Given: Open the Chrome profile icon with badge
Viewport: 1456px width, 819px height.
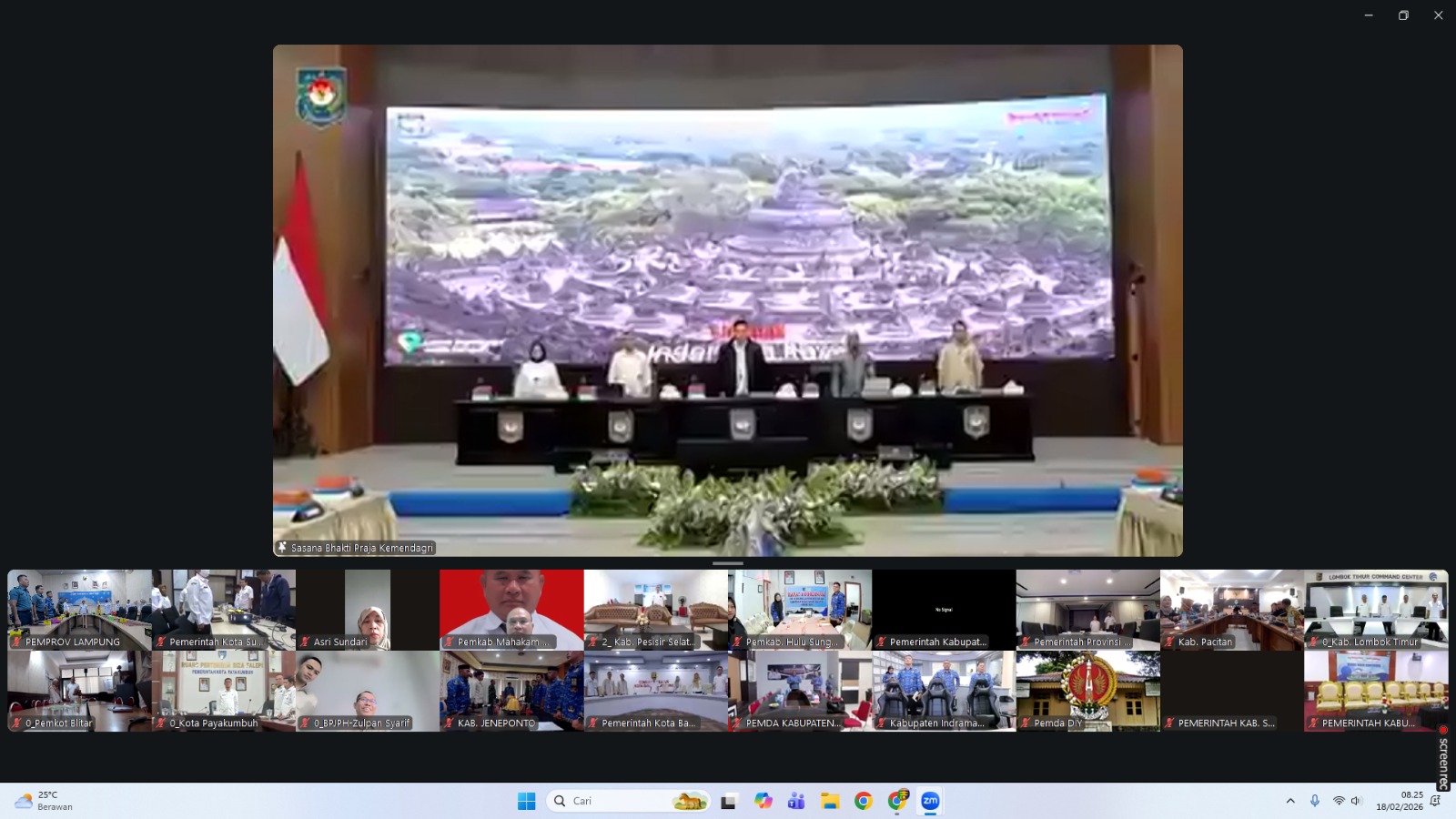Looking at the screenshot, I should pyautogui.click(x=897, y=801).
